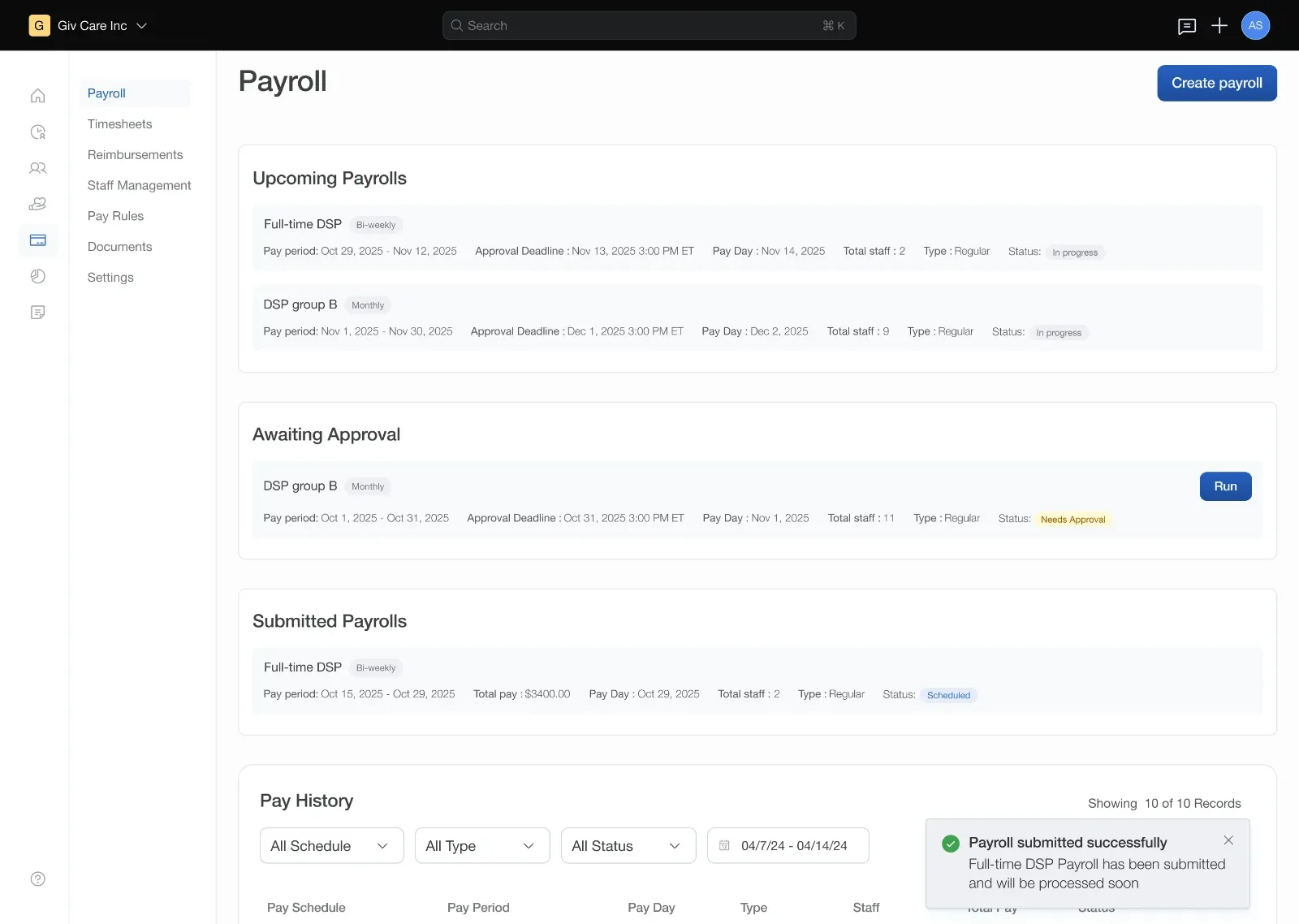Click the Needs Approval status badge
The width and height of the screenshot is (1299, 924).
click(x=1072, y=520)
